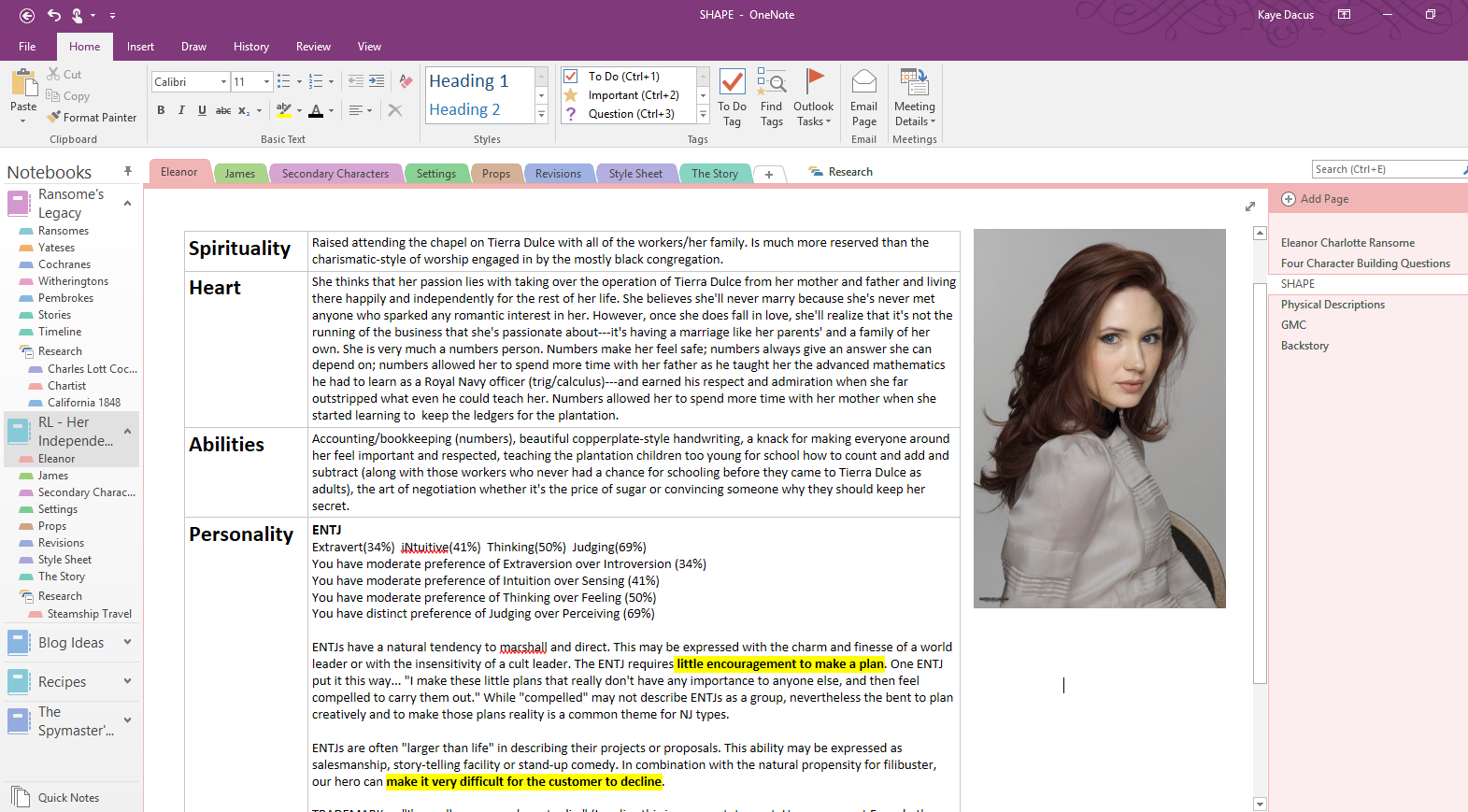Open the font name dropdown
Viewport: 1468px width, 812px height.
(223, 82)
